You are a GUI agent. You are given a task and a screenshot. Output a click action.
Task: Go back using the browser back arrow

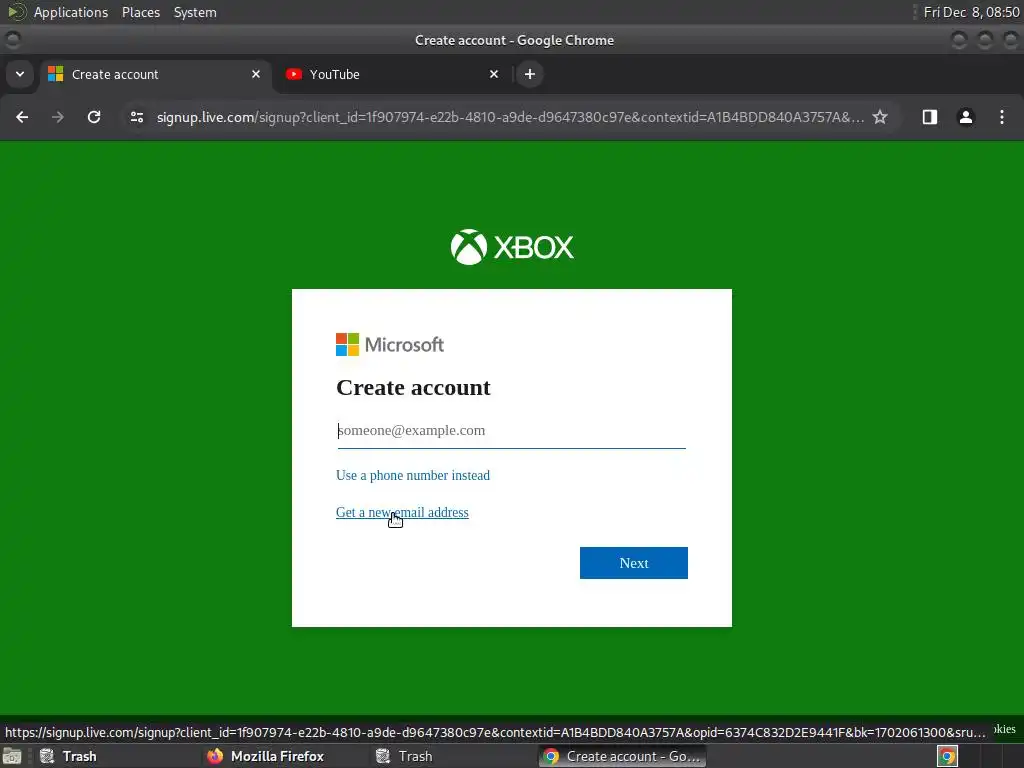[x=22, y=117]
